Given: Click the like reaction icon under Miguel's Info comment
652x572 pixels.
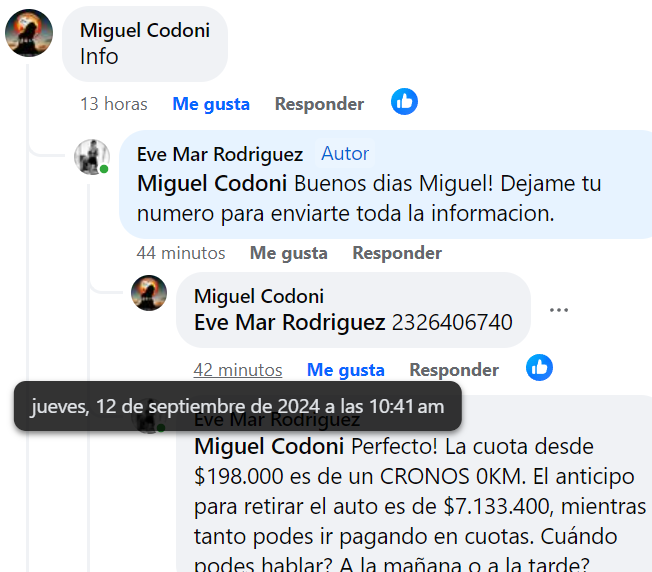Looking at the screenshot, I should (x=404, y=101).
